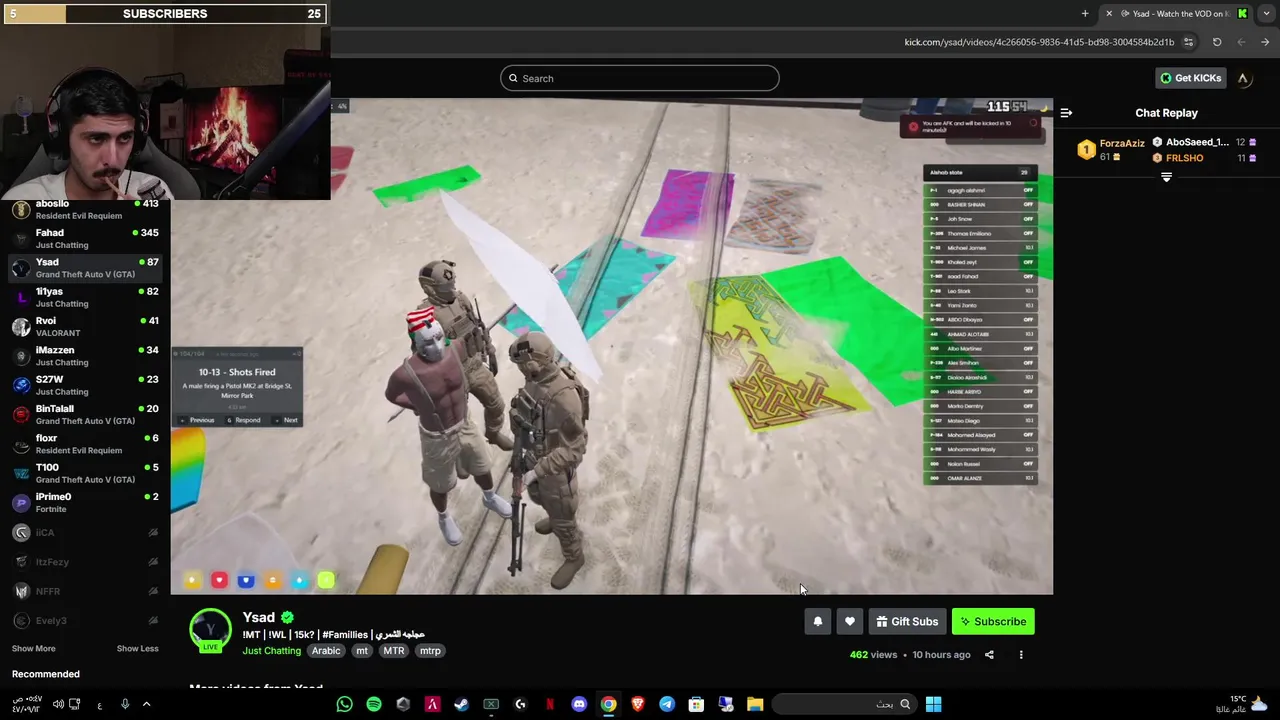Screen dimensions: 1280x720
Task: Click the right-pointing navigation arrow in browser
Action: coord(1265,42)
